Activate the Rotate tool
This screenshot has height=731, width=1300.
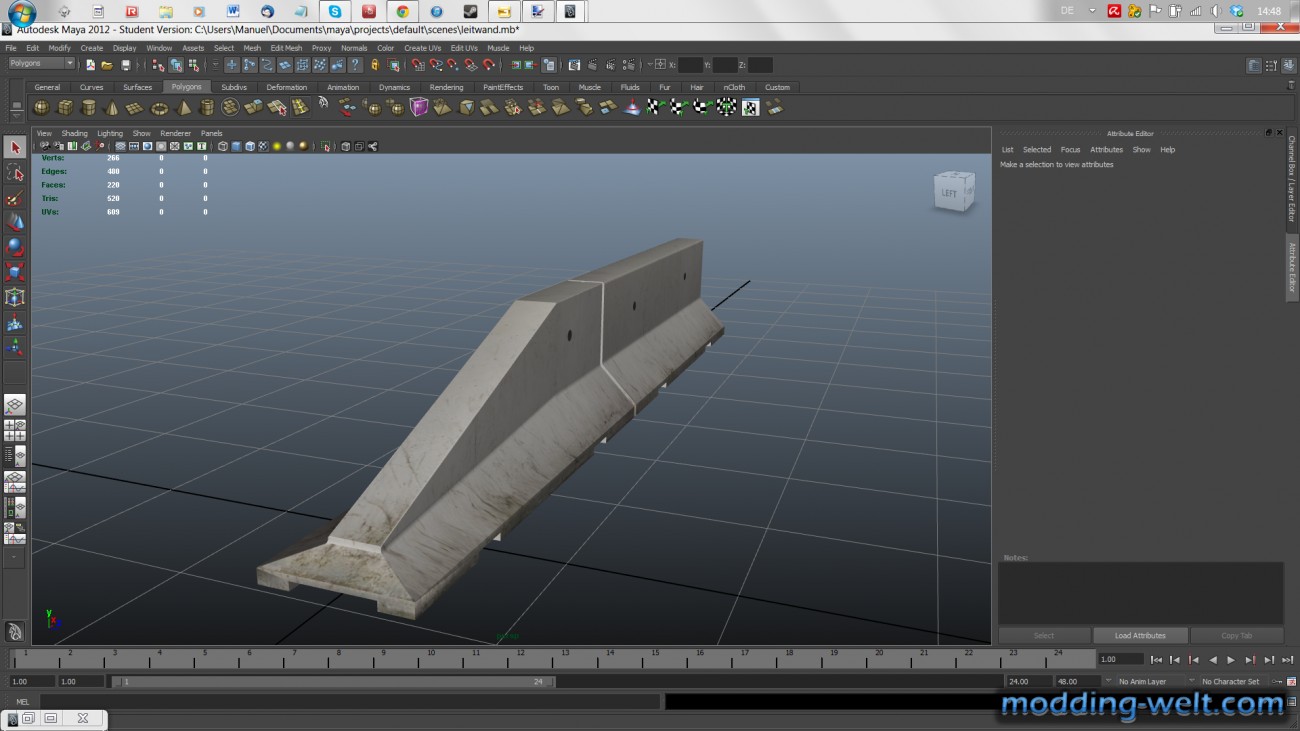click(15, 247)
